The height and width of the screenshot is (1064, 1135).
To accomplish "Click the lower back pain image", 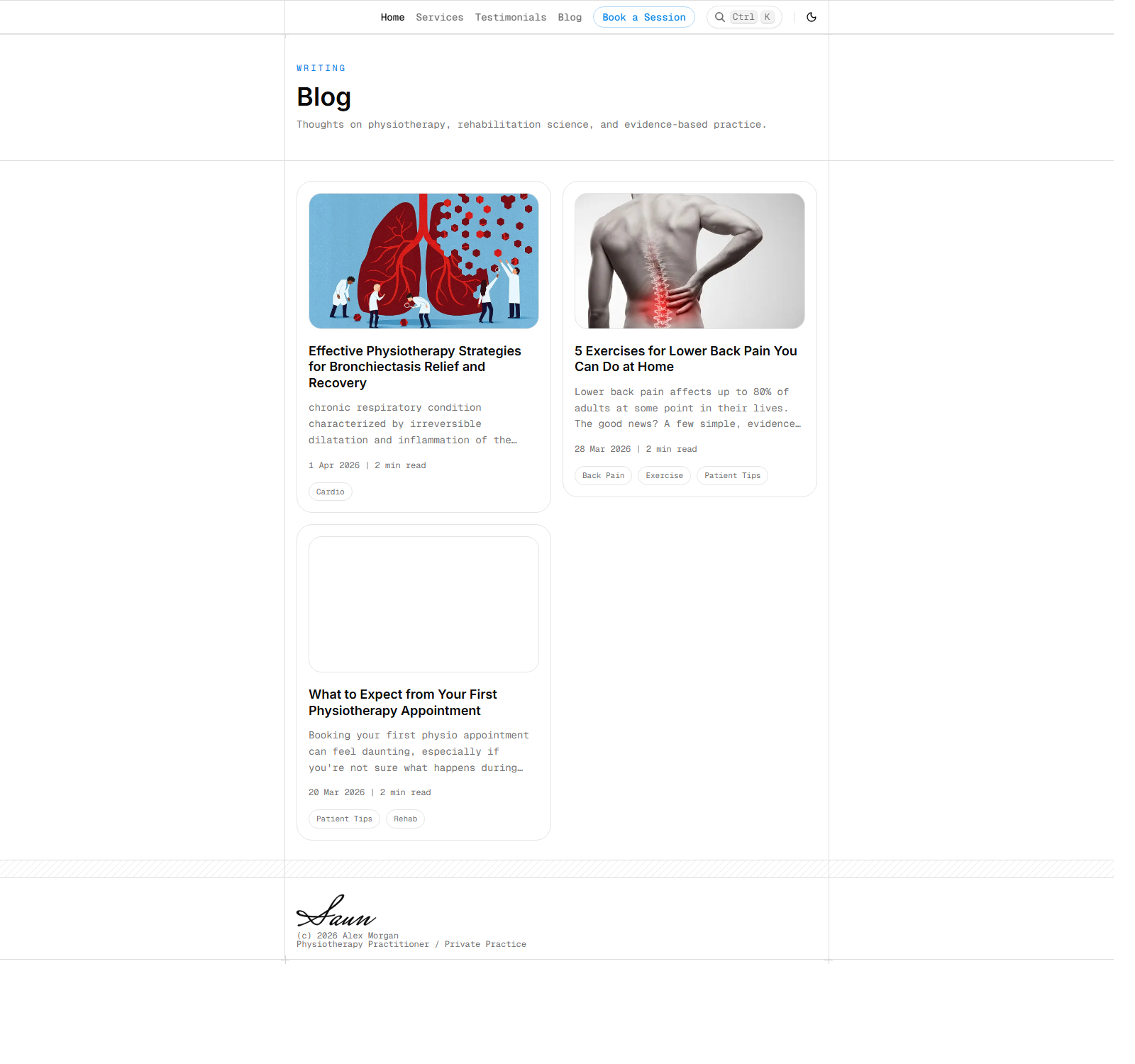I will coord(689,260).
